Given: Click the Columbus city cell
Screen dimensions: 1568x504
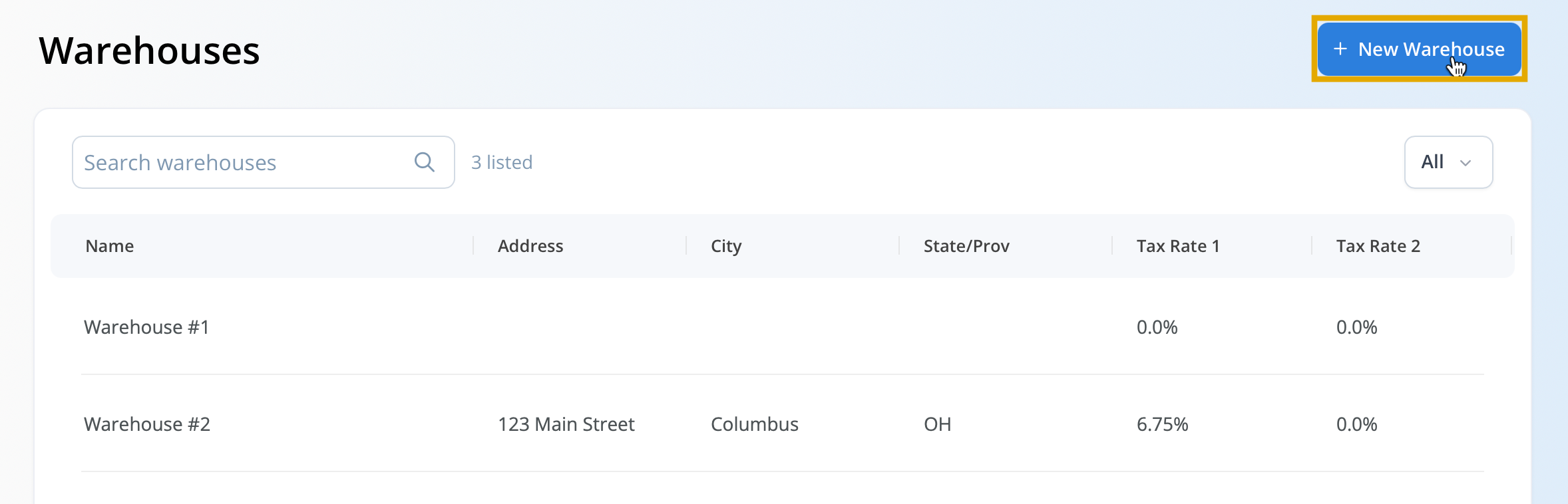Looking at the screenshot, I should click(755, 424).
